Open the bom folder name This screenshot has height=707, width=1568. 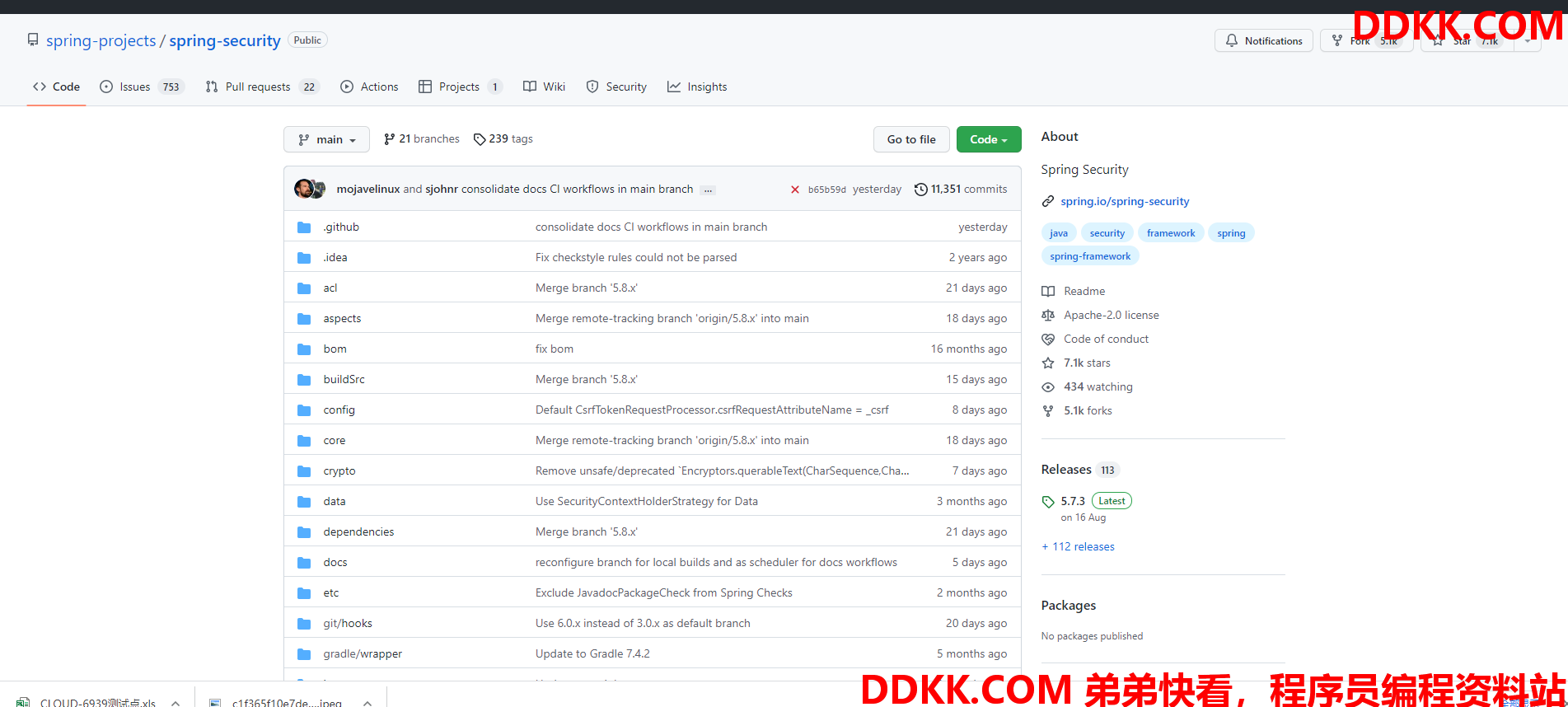click(x=335, y=349)
